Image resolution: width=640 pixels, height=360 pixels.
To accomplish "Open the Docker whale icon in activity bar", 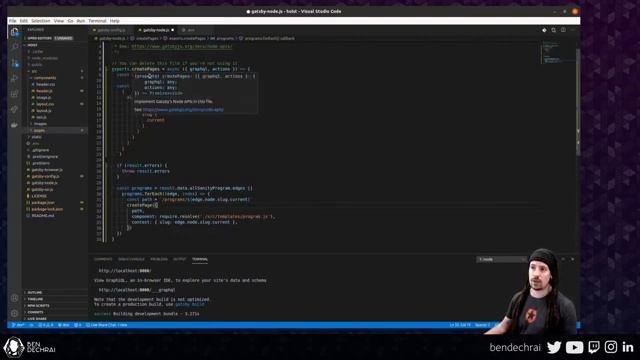I will [x=15, y=125].
